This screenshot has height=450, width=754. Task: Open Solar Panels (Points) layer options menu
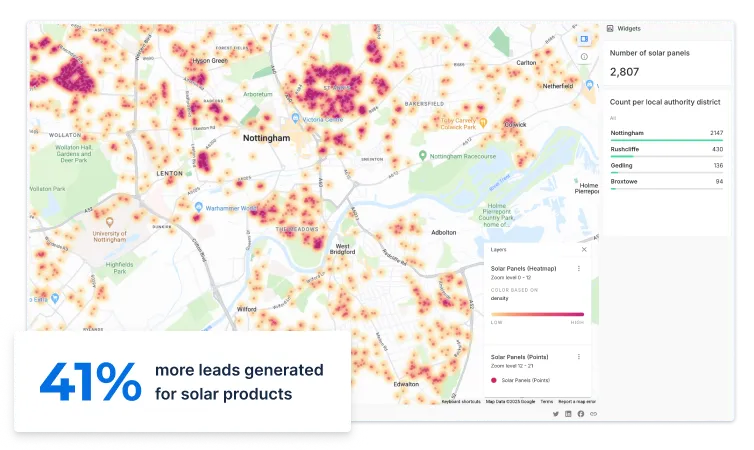tap(578, 357)
